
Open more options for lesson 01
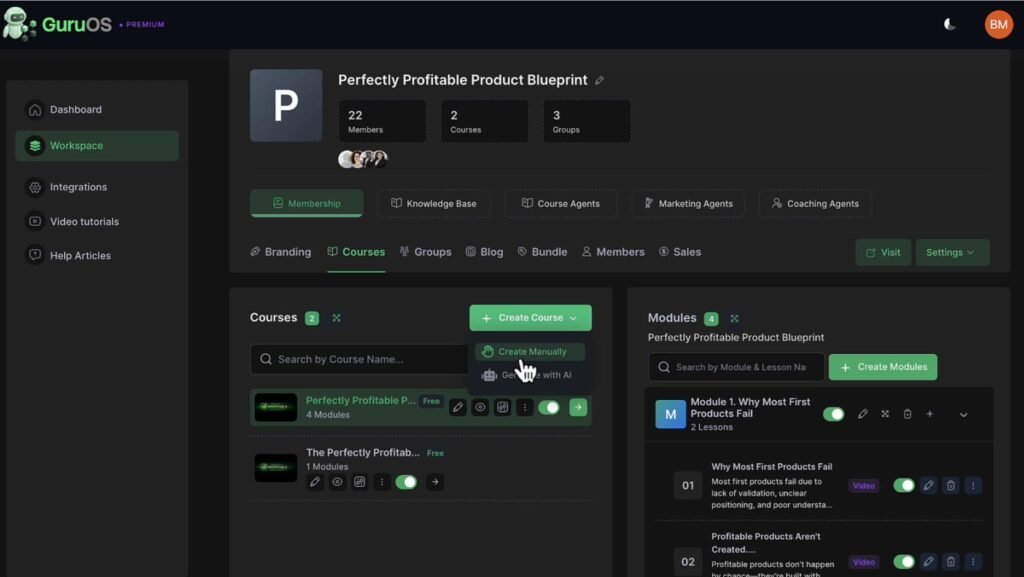click(973, 486)
